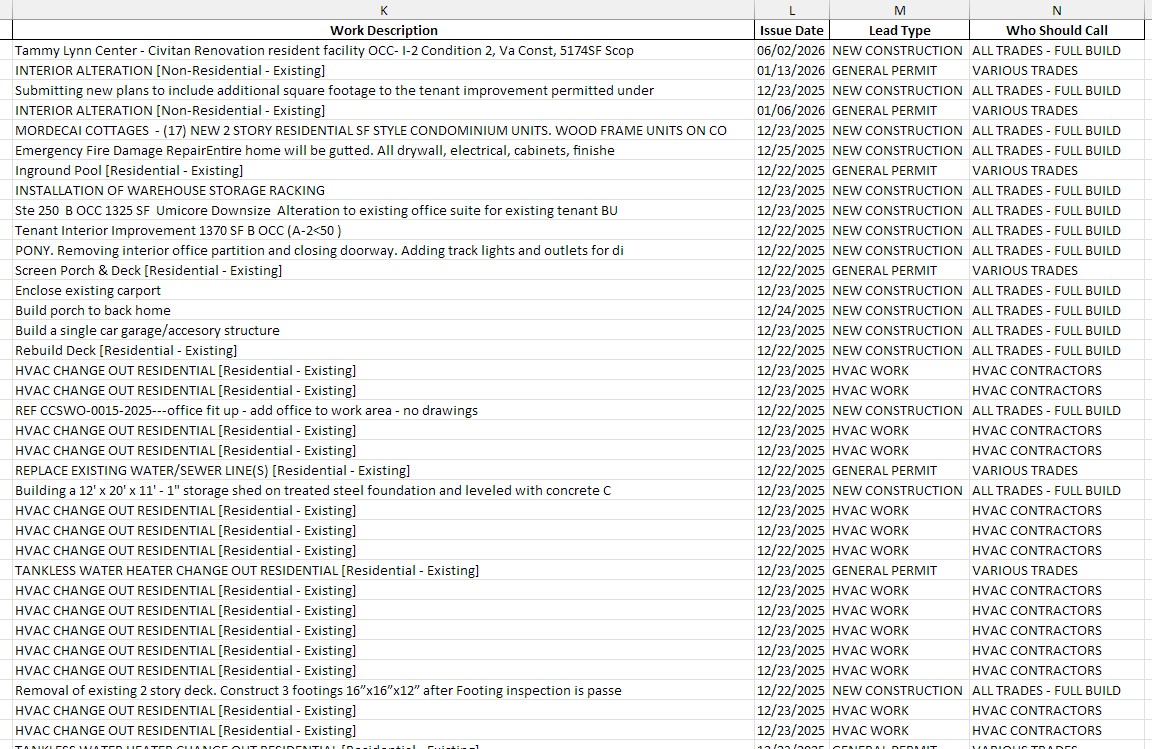Select column header K
The width and height of the screenshot is (1152, 749).
tap(383, 10)
